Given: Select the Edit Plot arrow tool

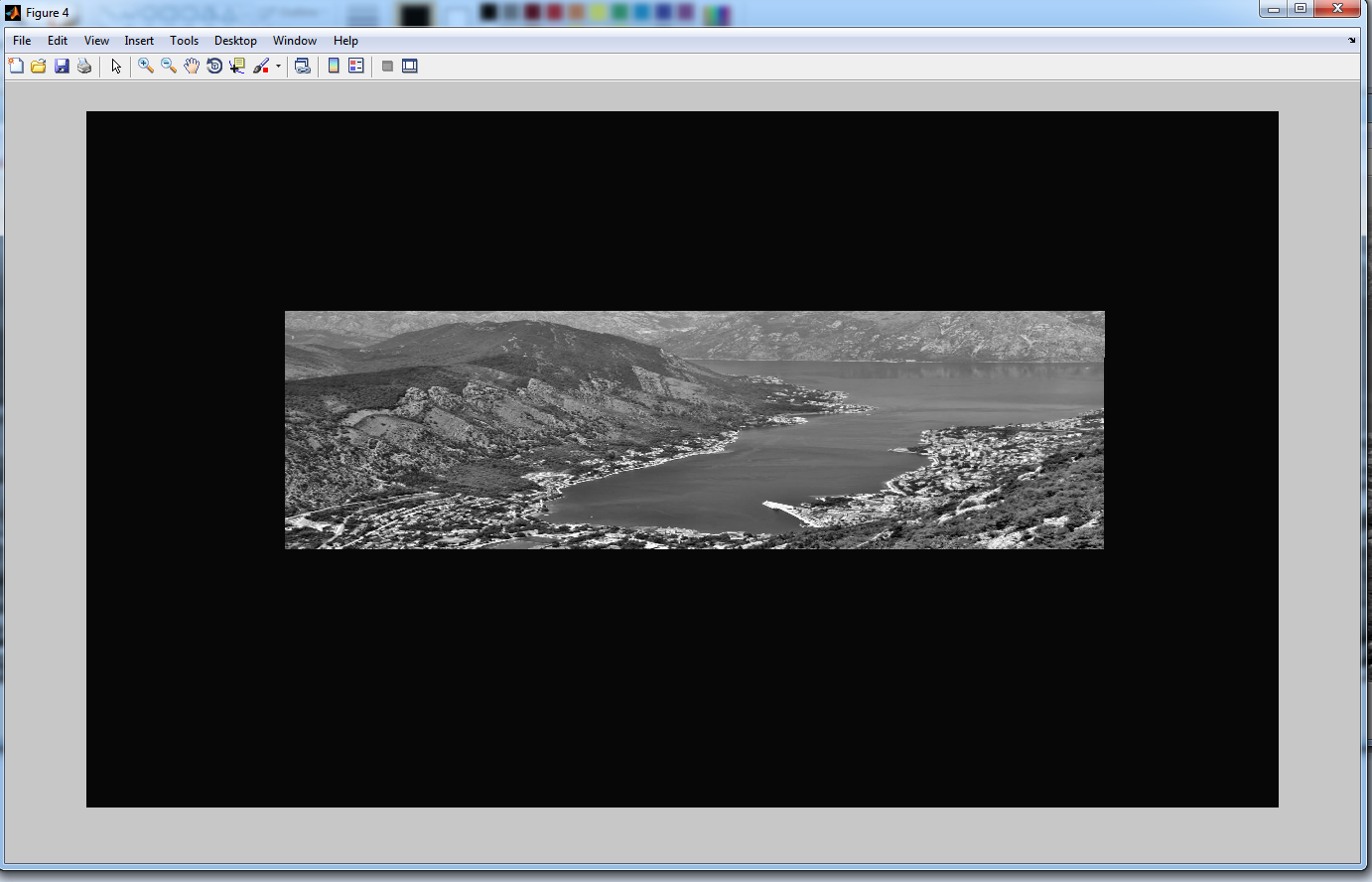Looking at the screenshot, I should [116, 66].
